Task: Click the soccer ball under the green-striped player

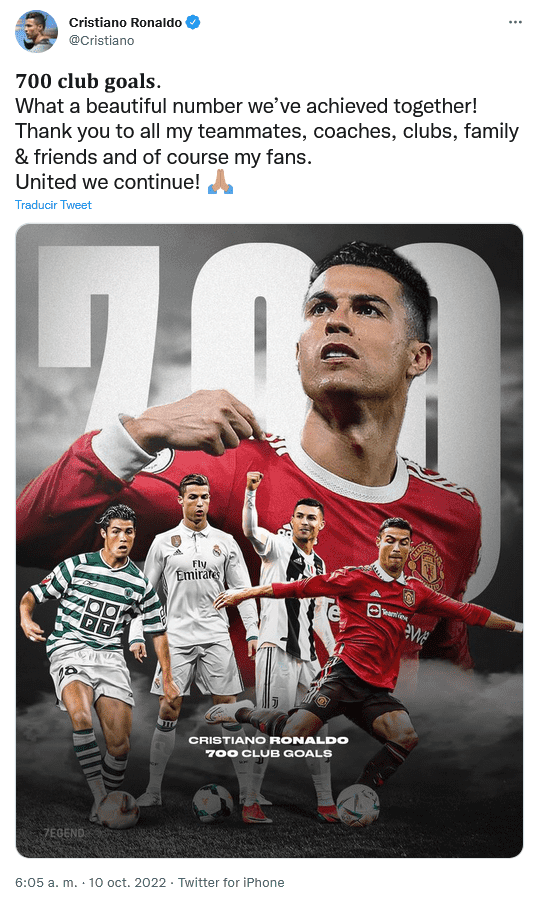Action: [117, 809]
